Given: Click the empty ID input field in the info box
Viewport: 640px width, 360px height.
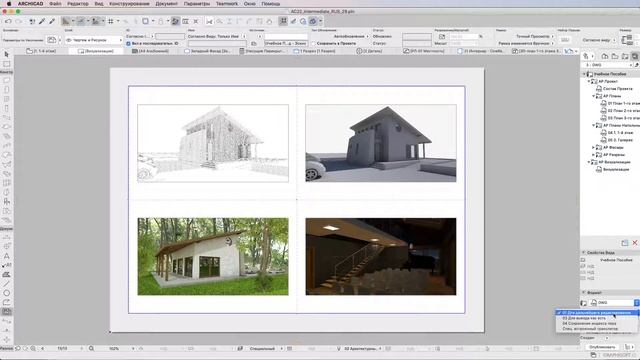Looking at the screenshot, I should pyautogui.click(x=170, y=36).
